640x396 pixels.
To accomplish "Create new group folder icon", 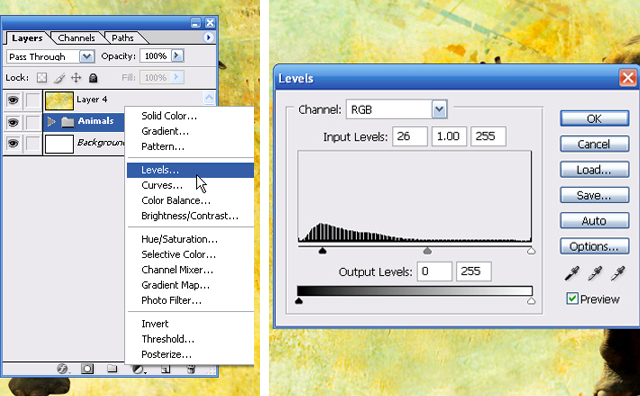I will coord(112,369).
